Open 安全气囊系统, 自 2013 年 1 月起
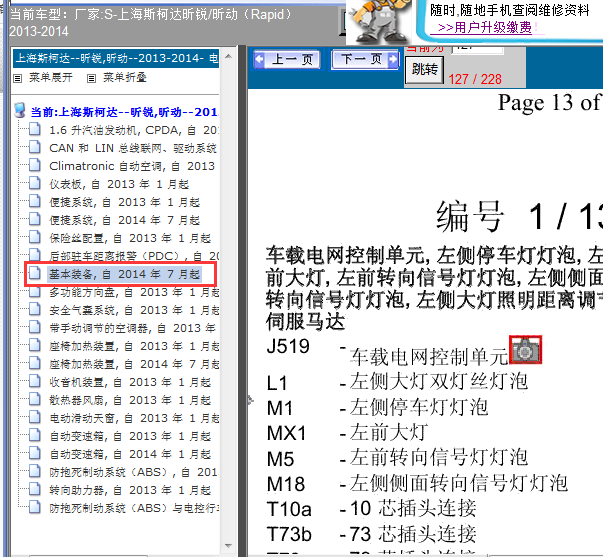The image size is (603, 557). point(133,310)
